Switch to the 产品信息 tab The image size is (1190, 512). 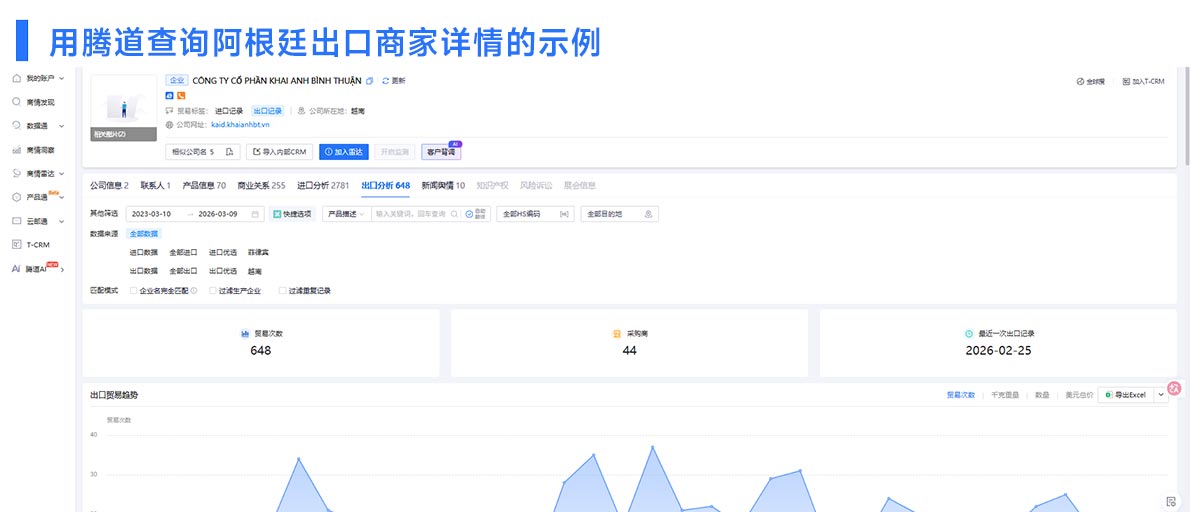[x=204, y=185]
